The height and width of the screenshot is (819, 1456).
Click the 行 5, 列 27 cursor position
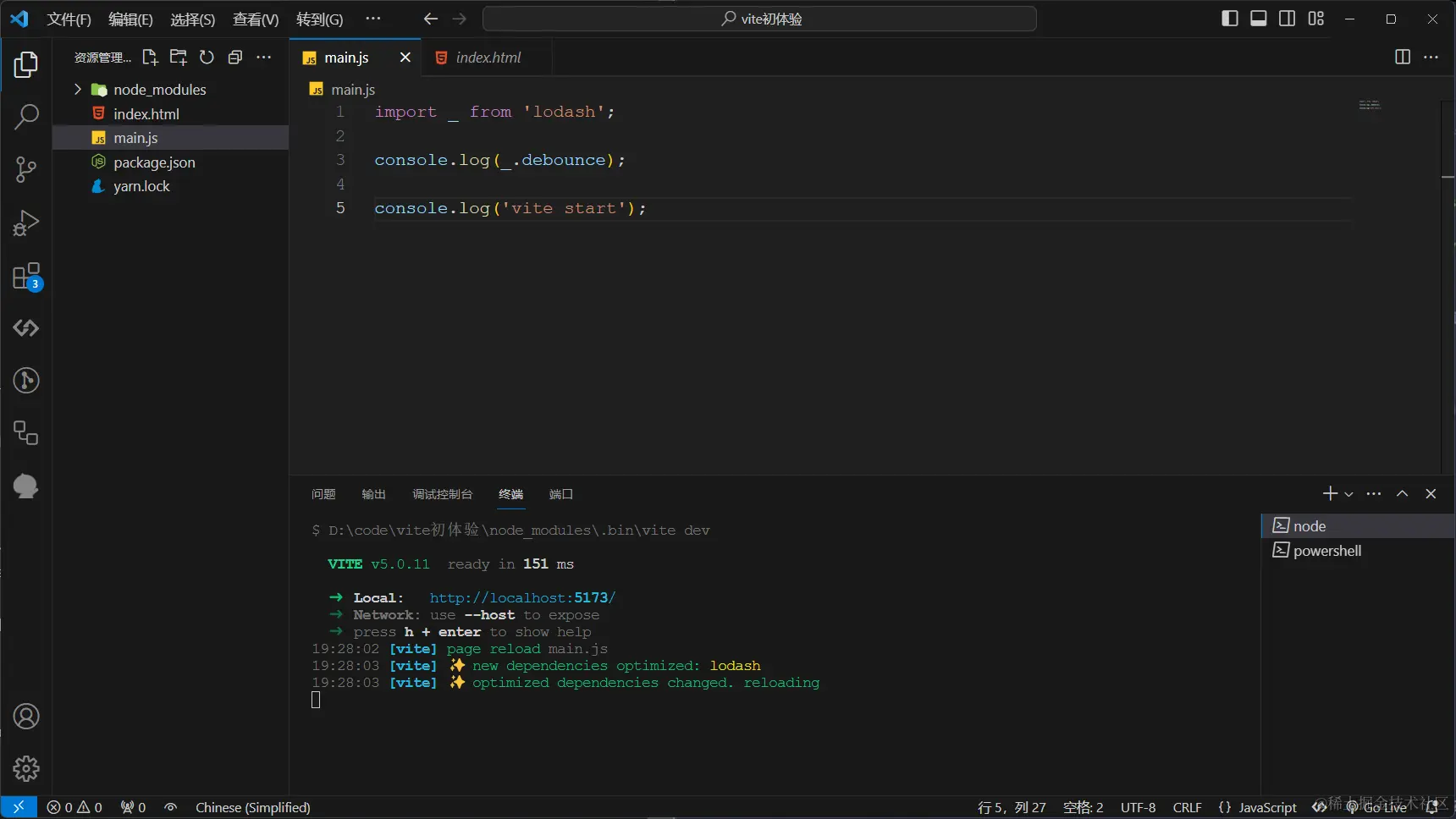point(1012,807)
